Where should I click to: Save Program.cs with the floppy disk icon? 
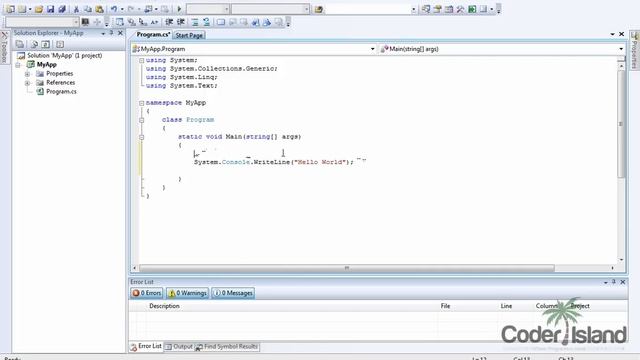(x=50, y=9)
